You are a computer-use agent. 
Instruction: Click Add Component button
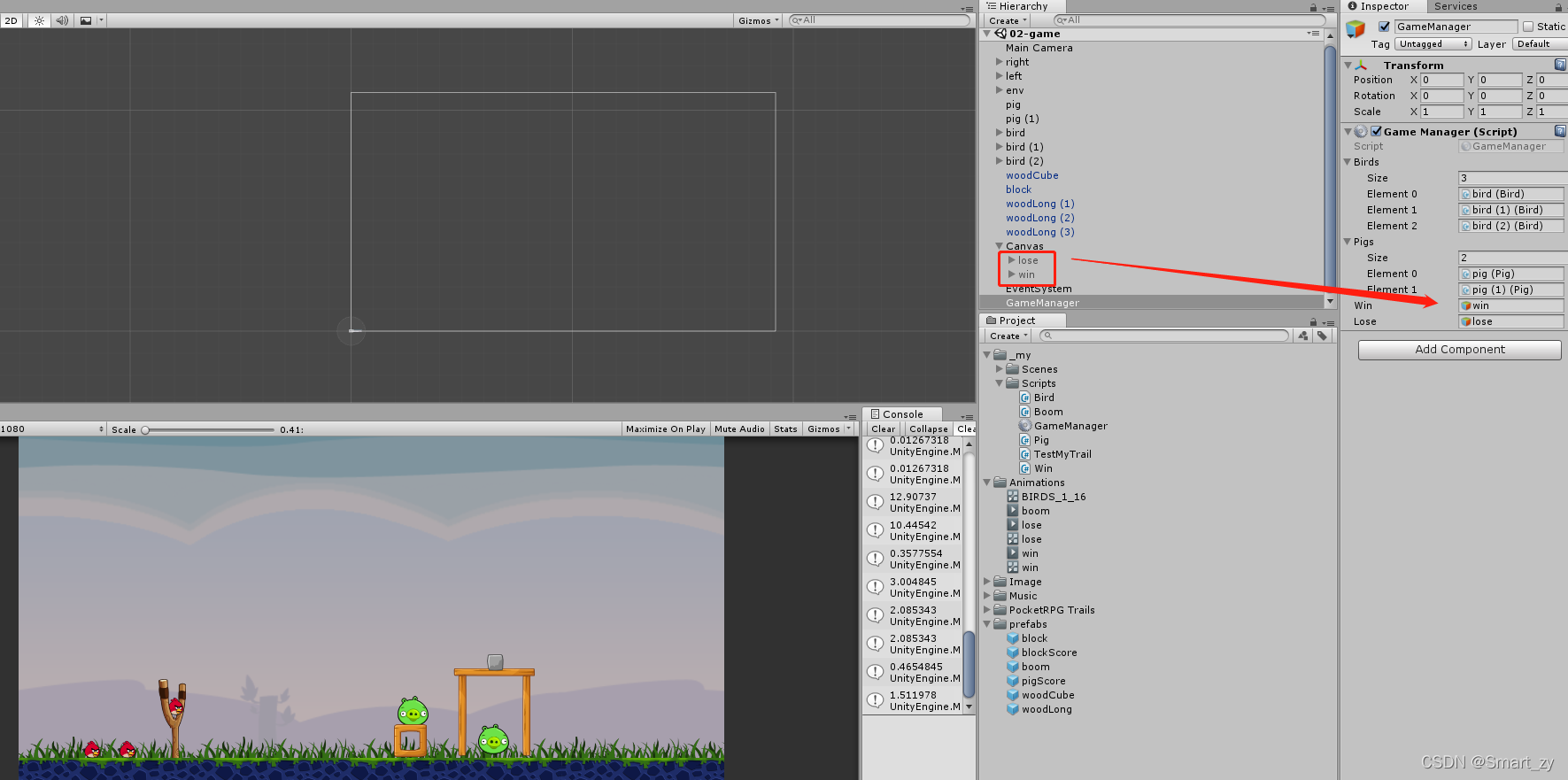coord(1459,350)
